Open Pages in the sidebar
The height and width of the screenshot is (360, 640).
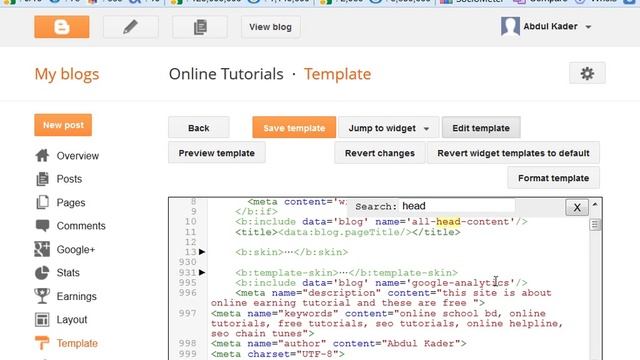click(x=71, y=202)
